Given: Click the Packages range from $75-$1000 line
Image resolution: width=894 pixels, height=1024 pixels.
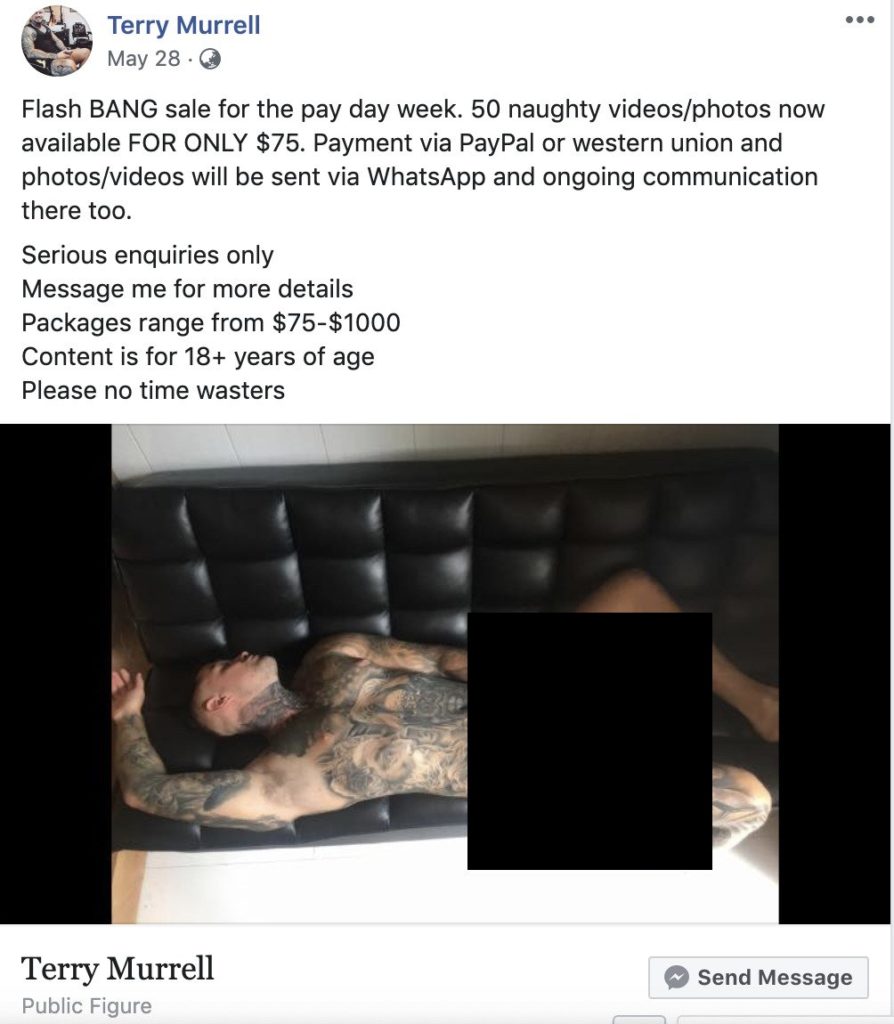Looking at the screenshot, I should coord(211,323).
